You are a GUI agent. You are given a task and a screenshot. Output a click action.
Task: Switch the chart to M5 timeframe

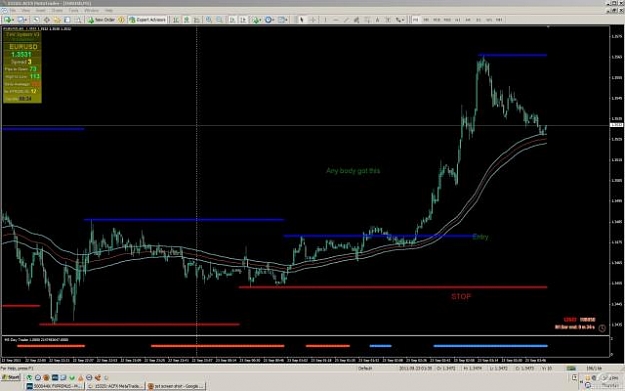point(426,20)
